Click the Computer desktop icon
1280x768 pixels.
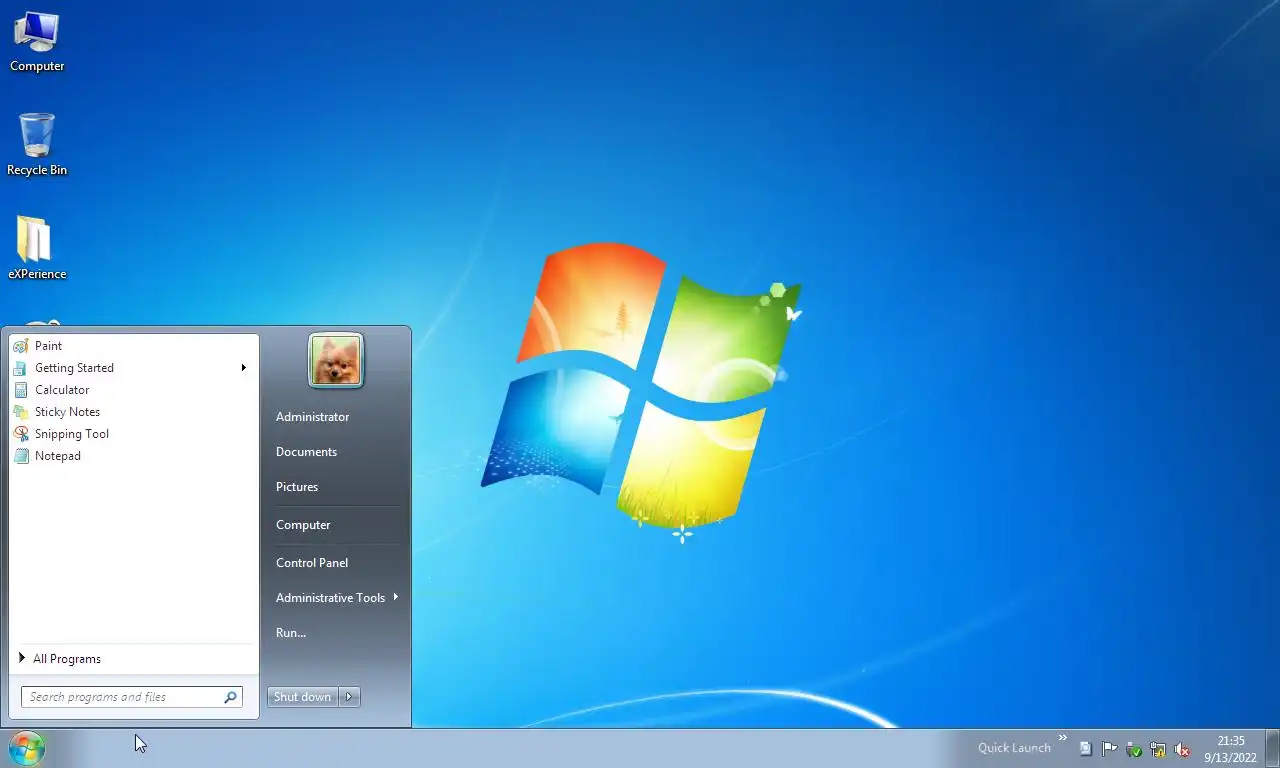pos(37,42)
